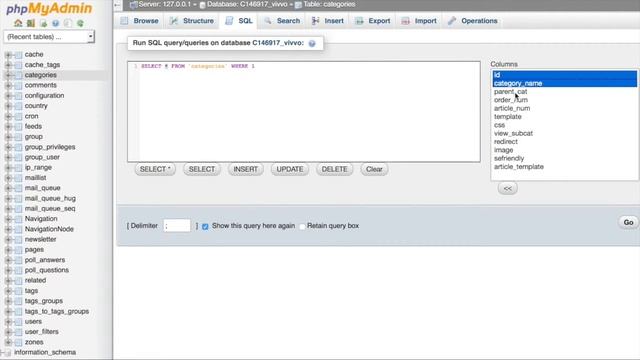
Task: Open the information_schema database
Action: click(45, 352)
